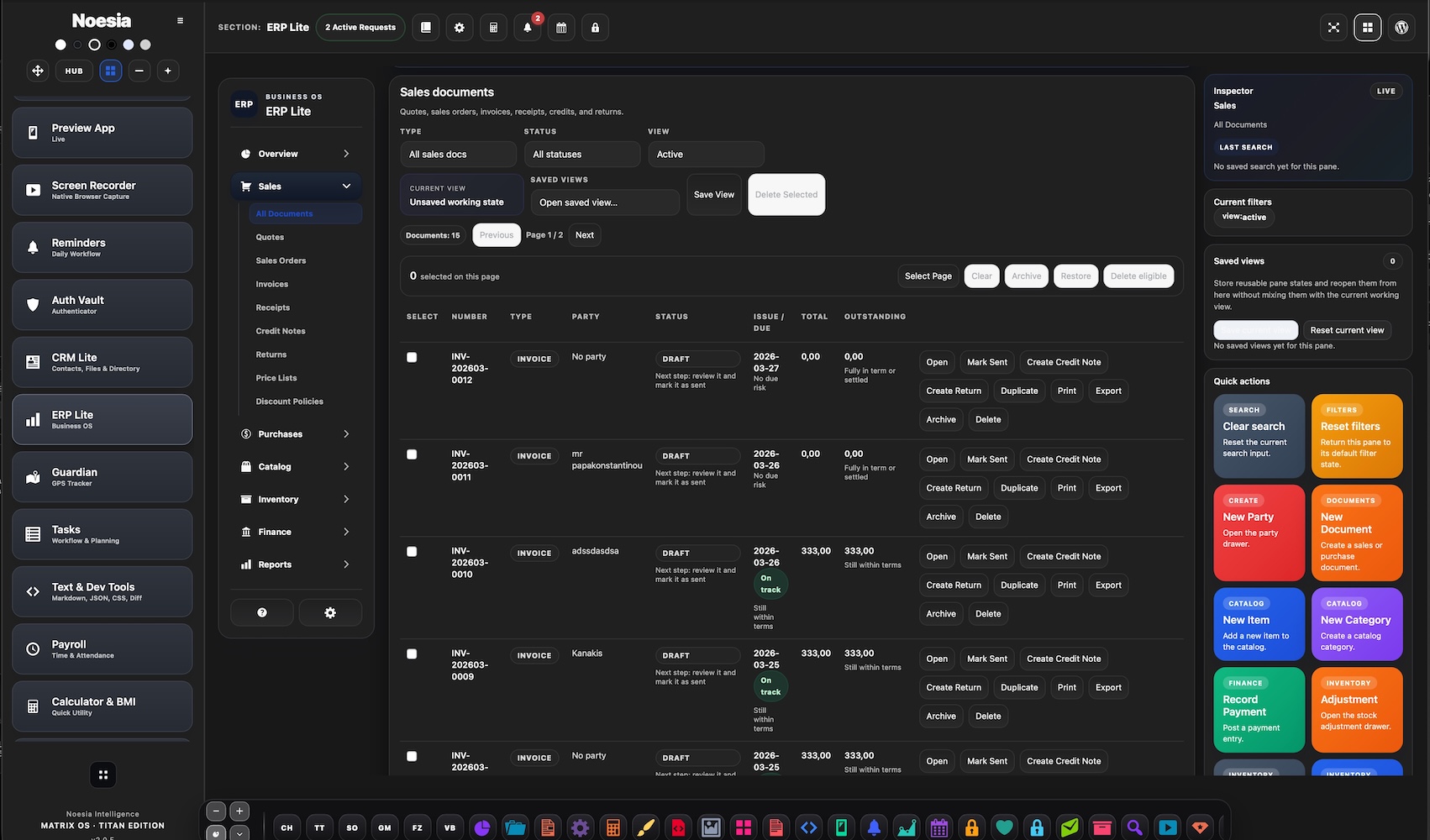Open the purple calendar dock icon
Viewport: 1430px width, 840px height.
939,827
